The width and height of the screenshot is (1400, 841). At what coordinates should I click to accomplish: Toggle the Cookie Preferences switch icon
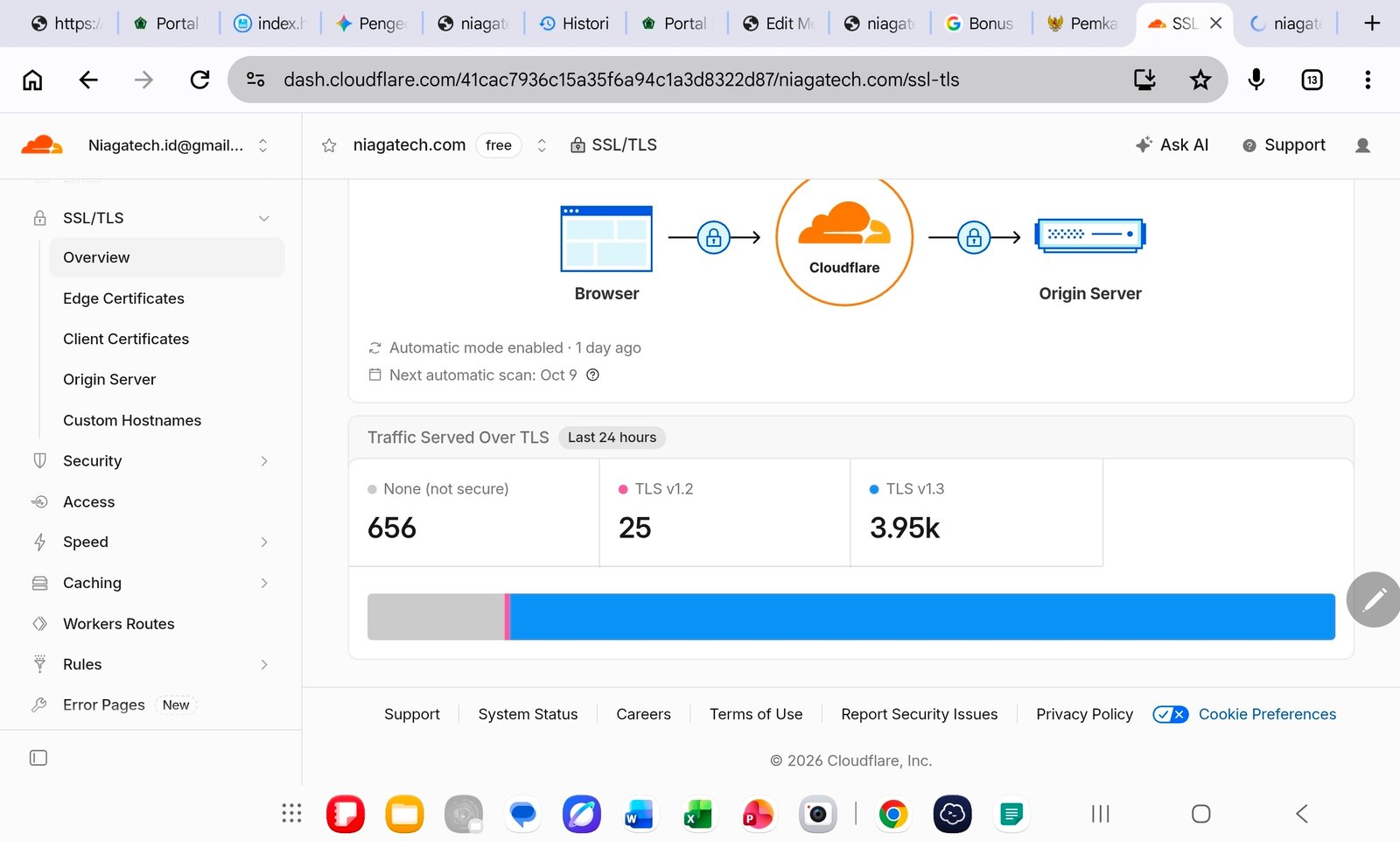[x=1171, y=714]
